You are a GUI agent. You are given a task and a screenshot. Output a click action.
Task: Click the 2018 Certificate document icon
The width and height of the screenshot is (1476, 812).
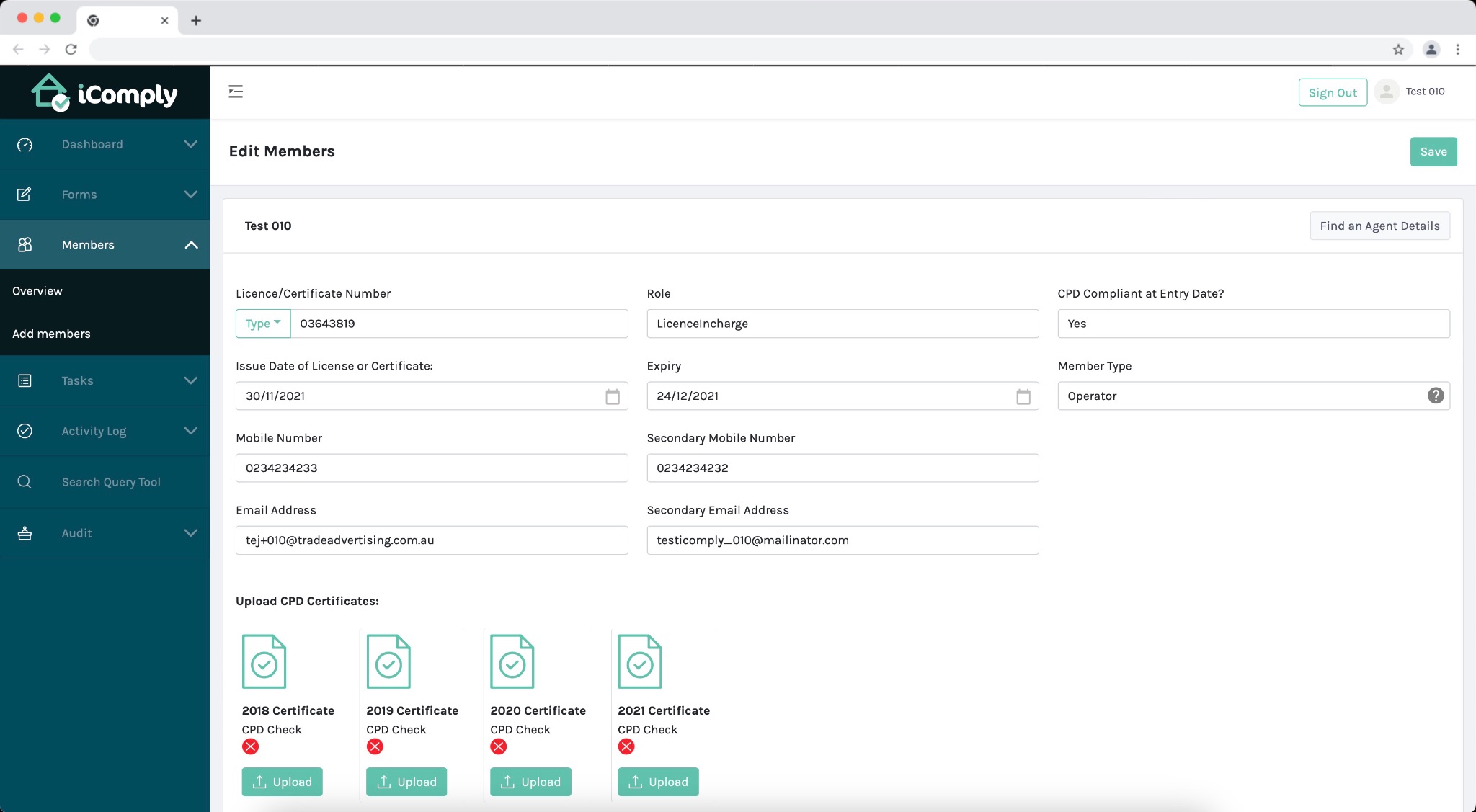click(x=264, y=661)
